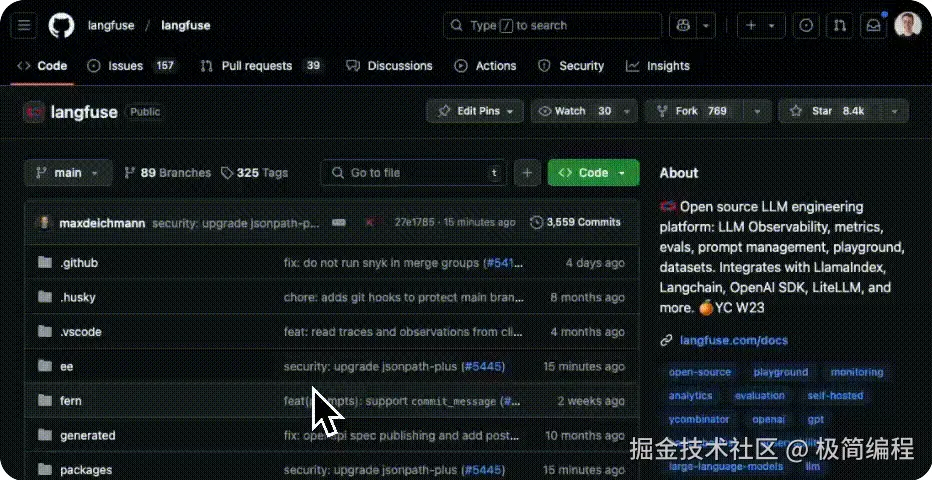Expand the Fork options arrow
The width and height of the screenshot is (932, 480).
click(757, 111)
